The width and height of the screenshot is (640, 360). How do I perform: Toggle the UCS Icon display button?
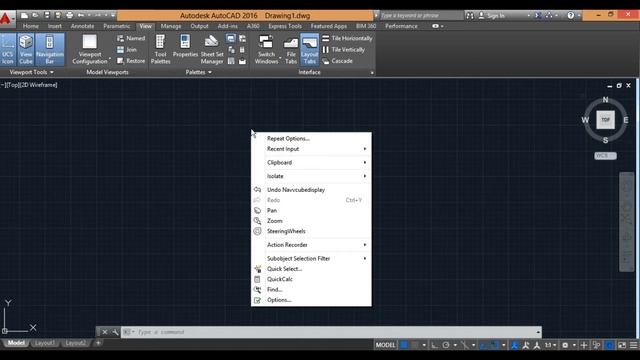click(x=7, y=49)
